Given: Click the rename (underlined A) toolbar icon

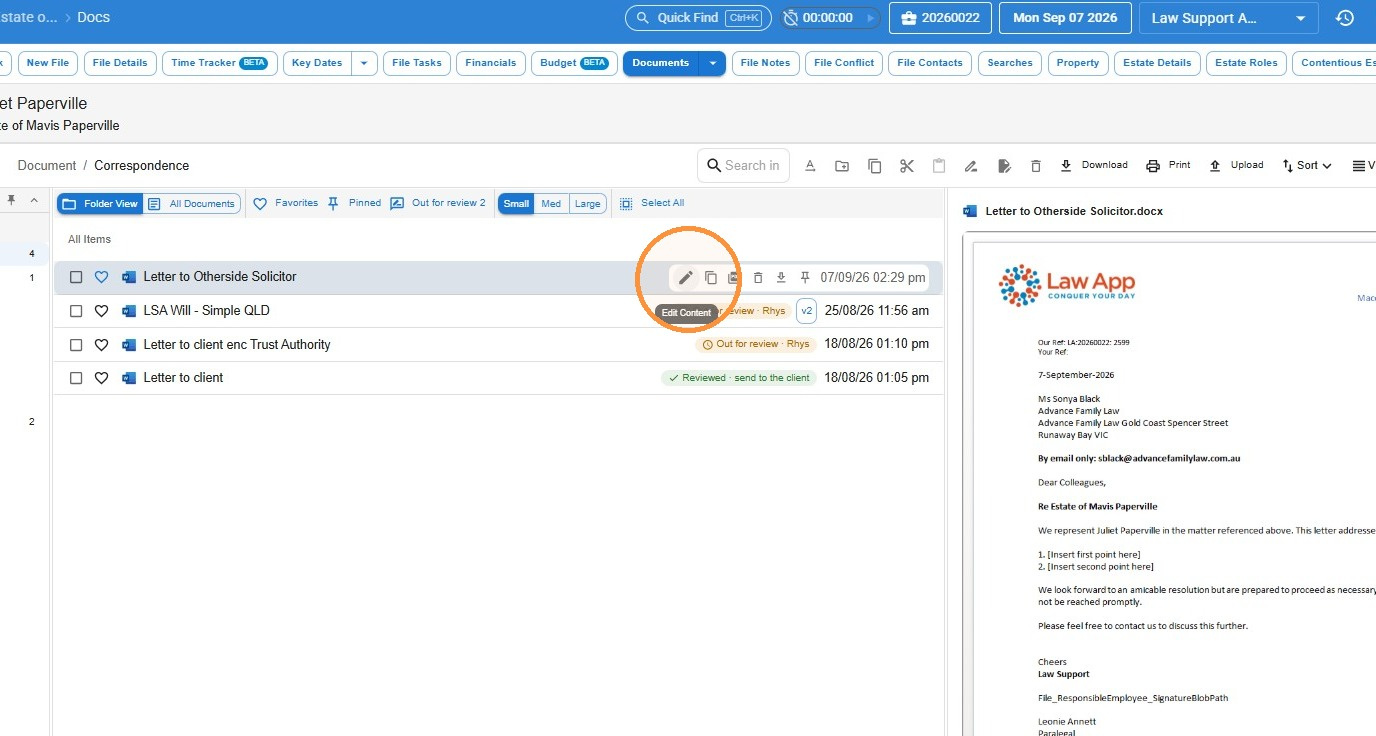Looking at the screenshot, I should [x=810, y=166].
